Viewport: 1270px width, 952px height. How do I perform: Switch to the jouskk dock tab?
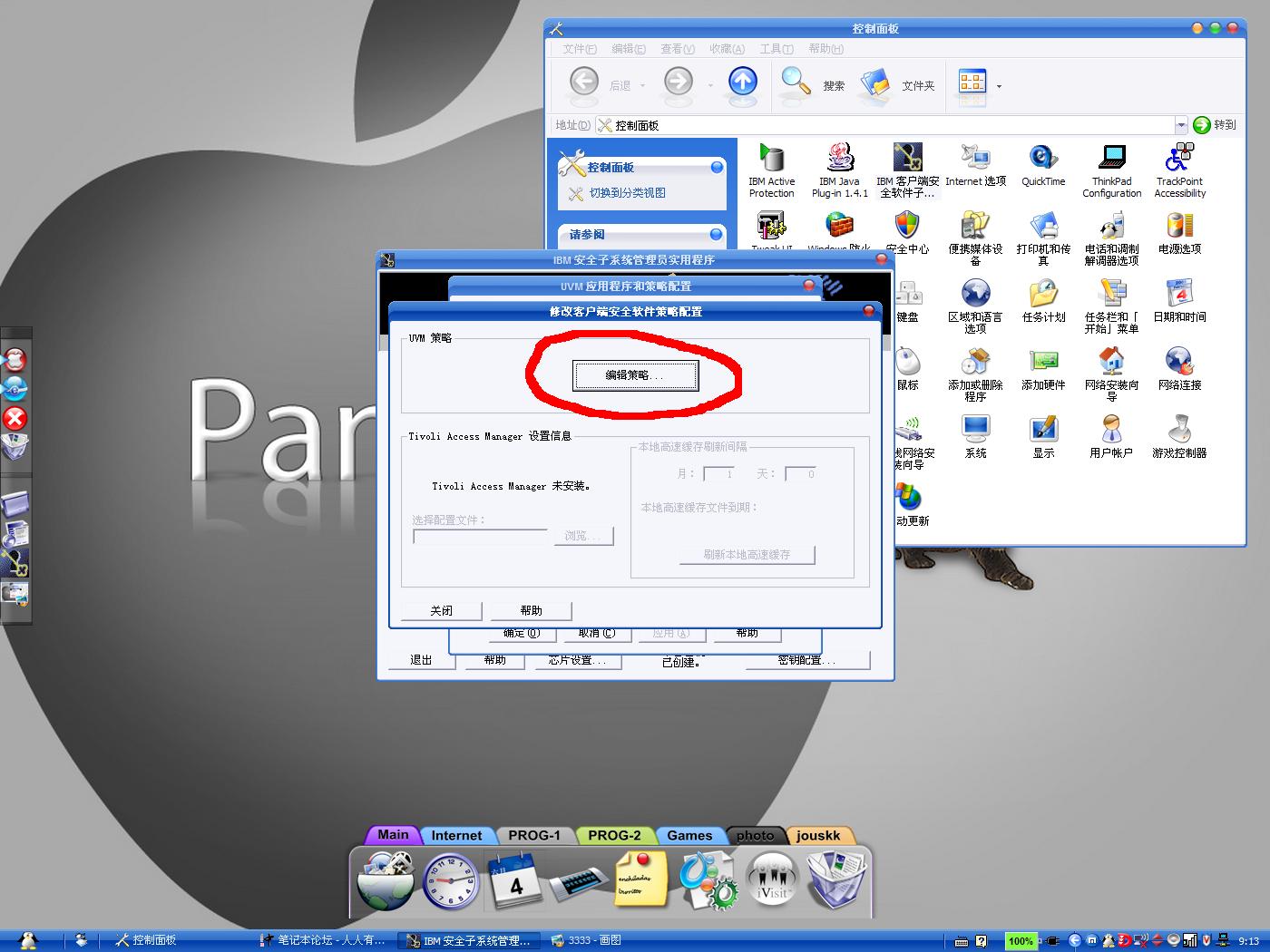(x=818, y=835)
